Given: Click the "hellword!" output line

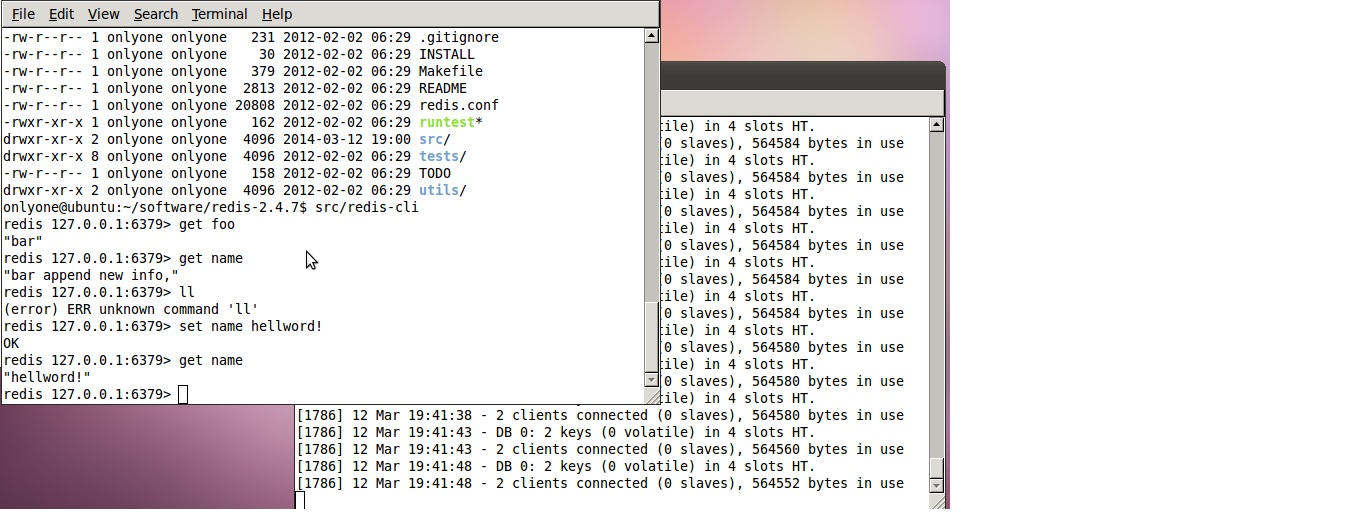Looking at the screenshot, I should (x=47, y=377).
